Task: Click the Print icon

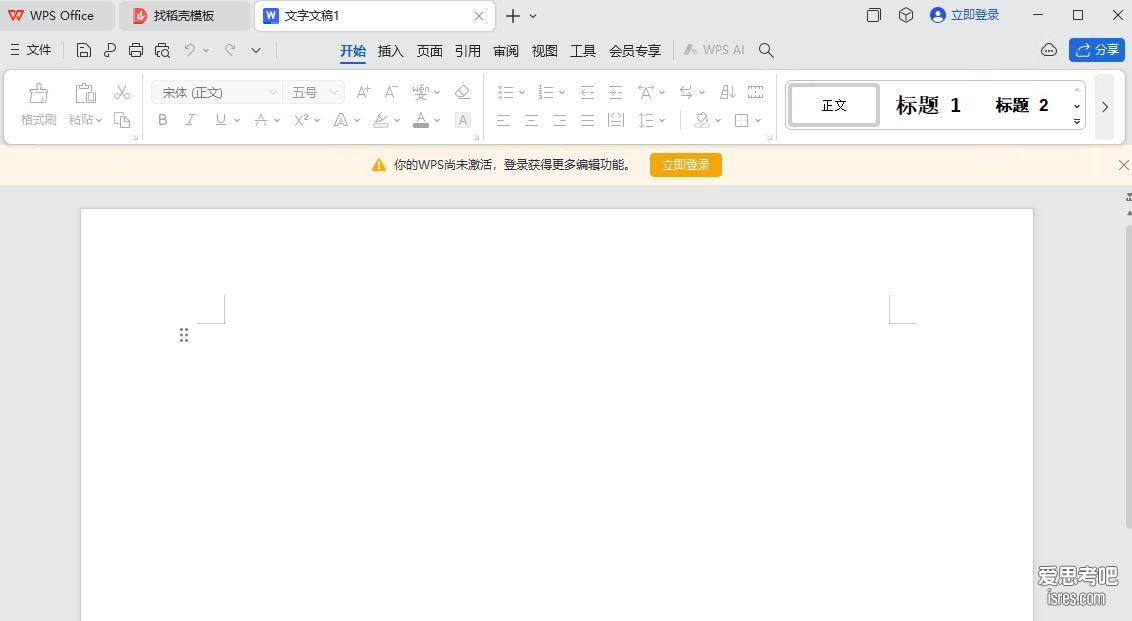Action: (x=136, y=50)
